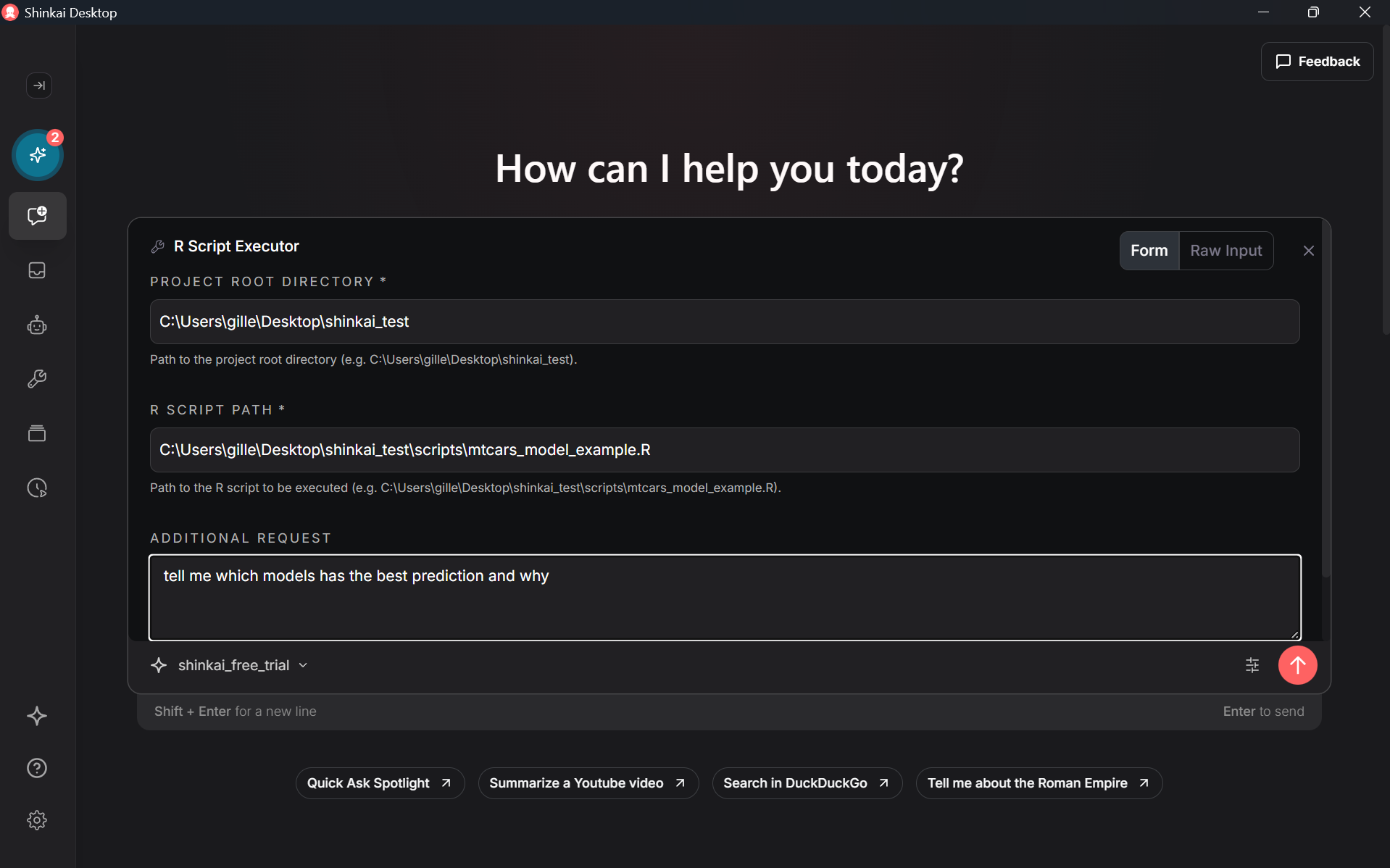Click the Project Root Directory input field
Screen dimensions: 1390x868
(x=724, y=322)
